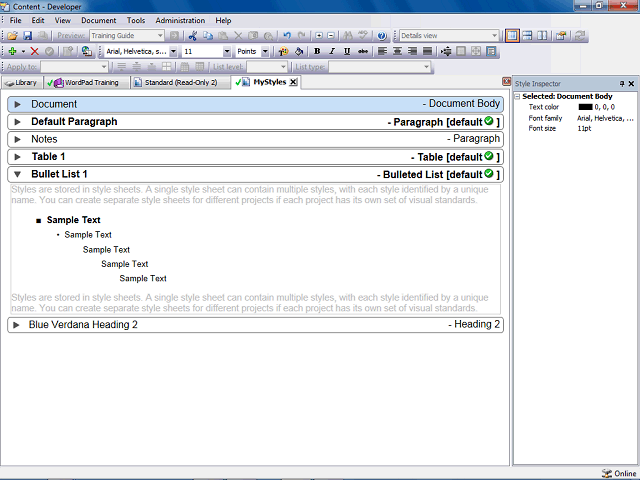The width and height of the screenshot is (640, 480).
Task: Select the horizontal split view icon
Action: [527, 36]
